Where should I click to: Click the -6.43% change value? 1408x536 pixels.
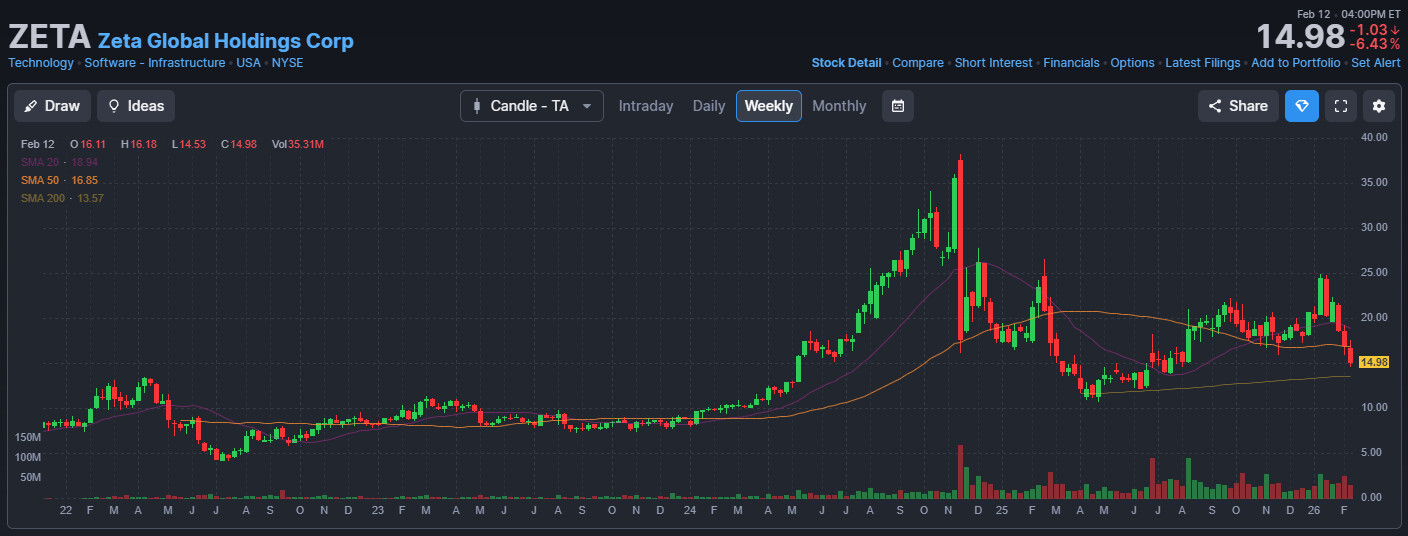coord(1374,45)
